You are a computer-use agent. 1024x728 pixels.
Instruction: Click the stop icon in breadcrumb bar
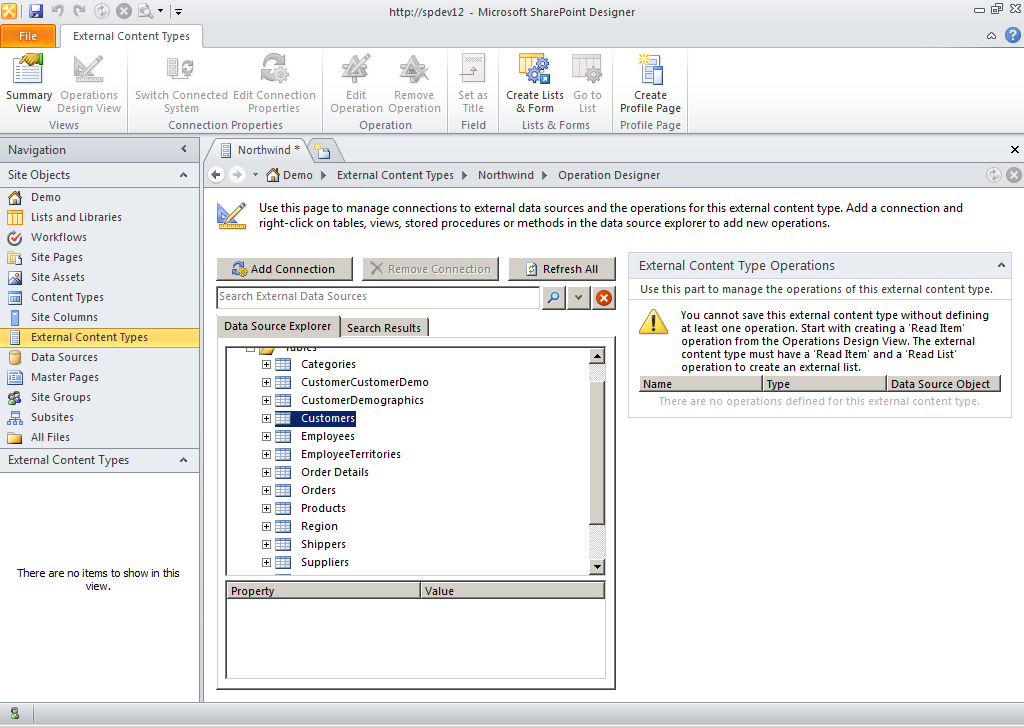pyautogui.click(x=1014, y=175)
